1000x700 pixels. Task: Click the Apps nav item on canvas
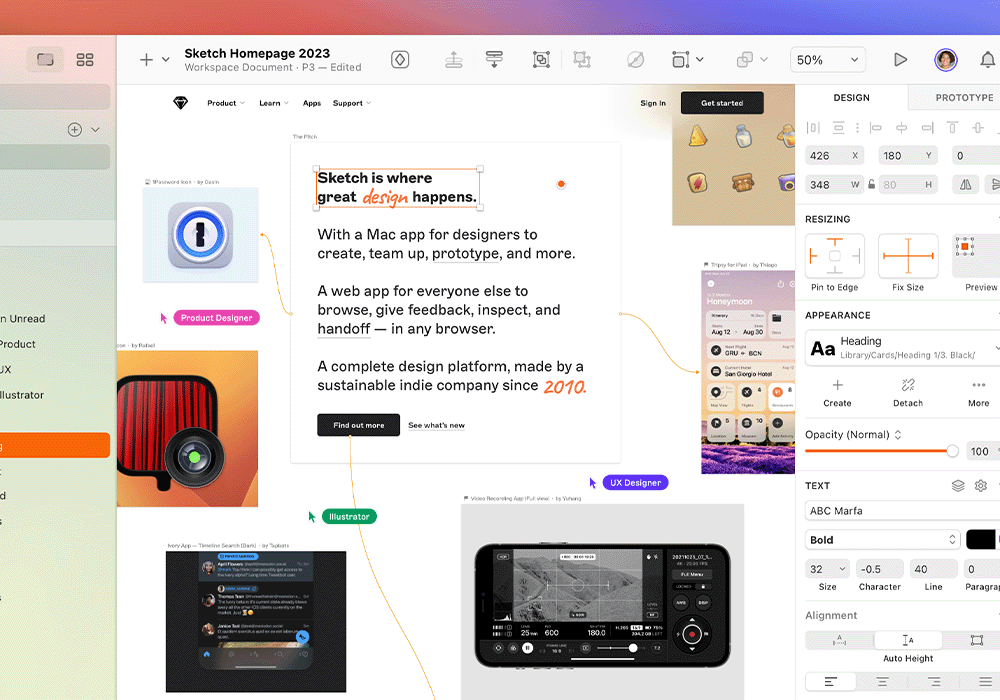(312, 103)
